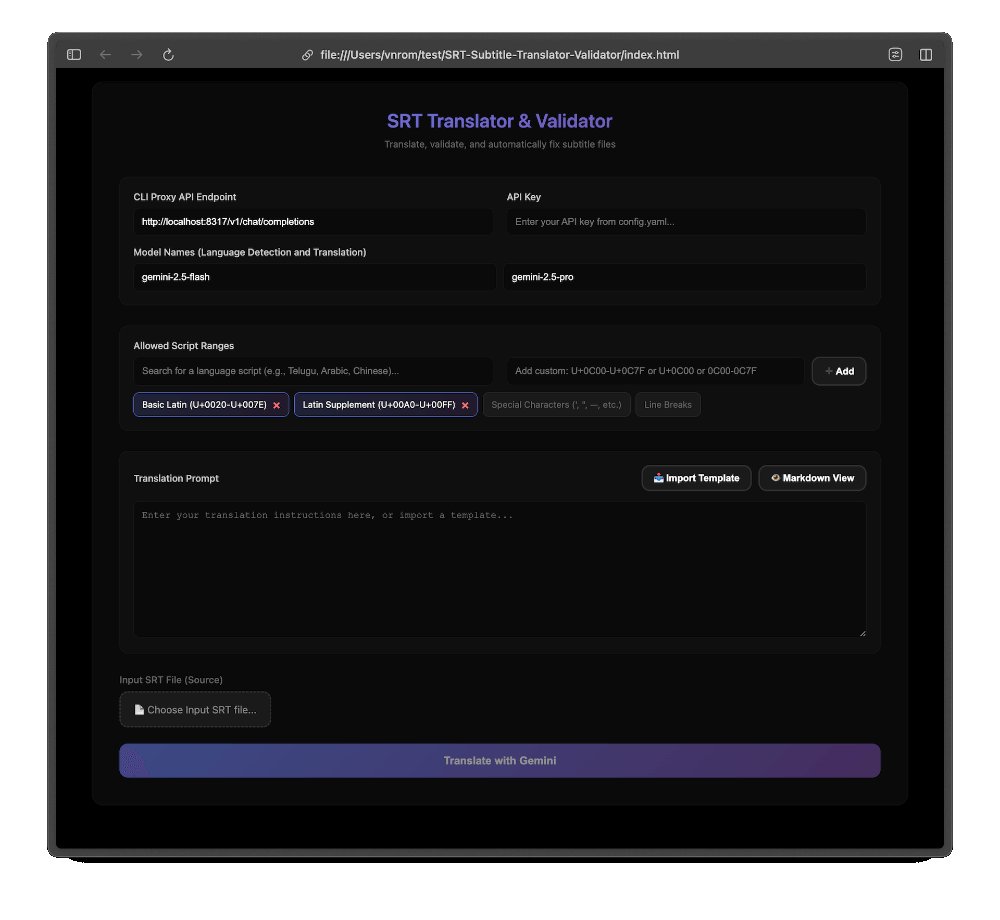This screenshot has width=1000, height=920.
Task: Enable the Special Characters chip
Action: [x=556, y=405]
